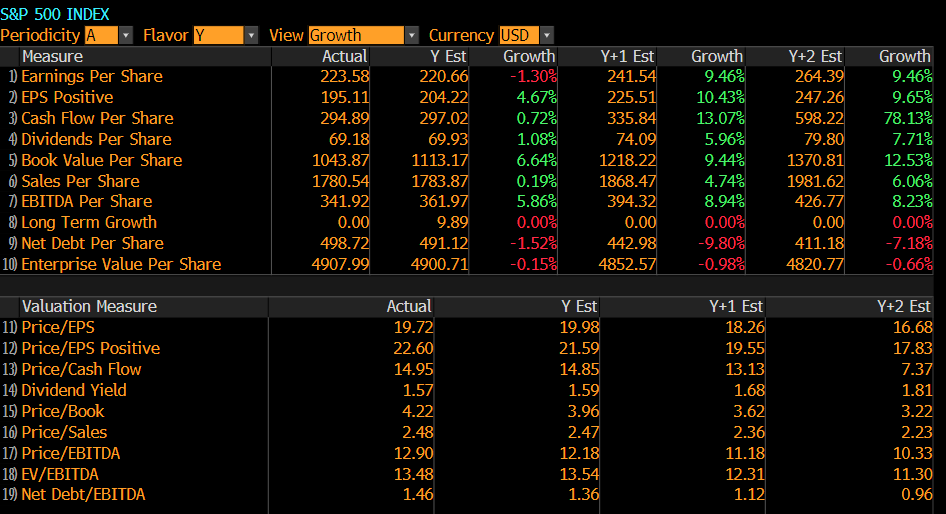This screenshot has height=514, width=946.
Task: Click the -9.80% Net Debt growth value
Action: (x=721, y=244)
